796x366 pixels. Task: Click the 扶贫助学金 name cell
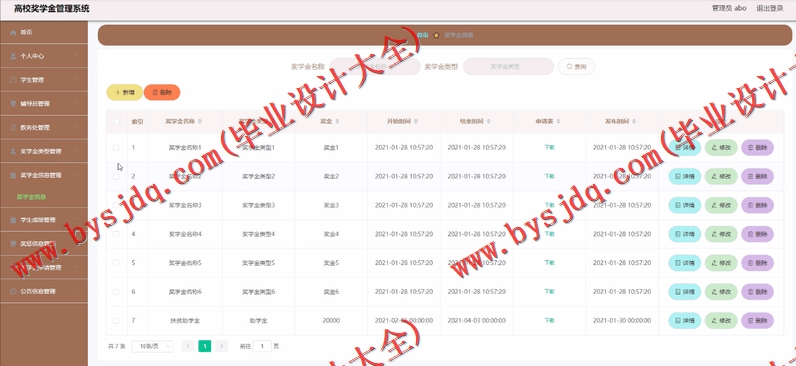pyautogui.click(x=185, y=321)
